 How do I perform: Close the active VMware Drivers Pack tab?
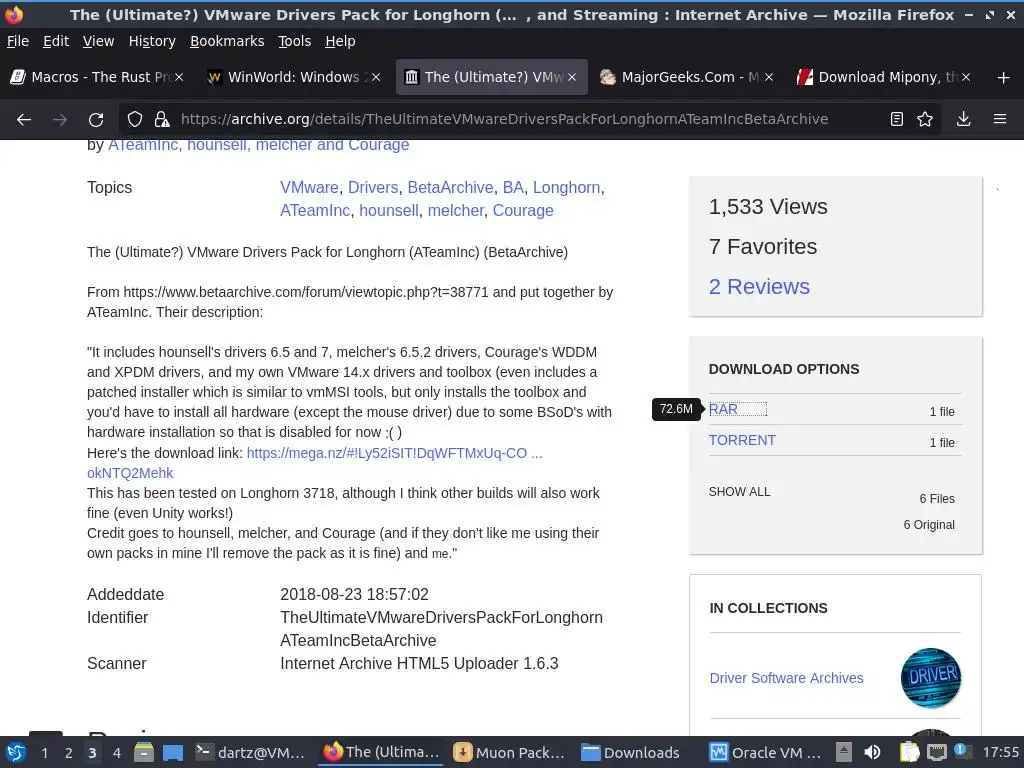(572, 77)
